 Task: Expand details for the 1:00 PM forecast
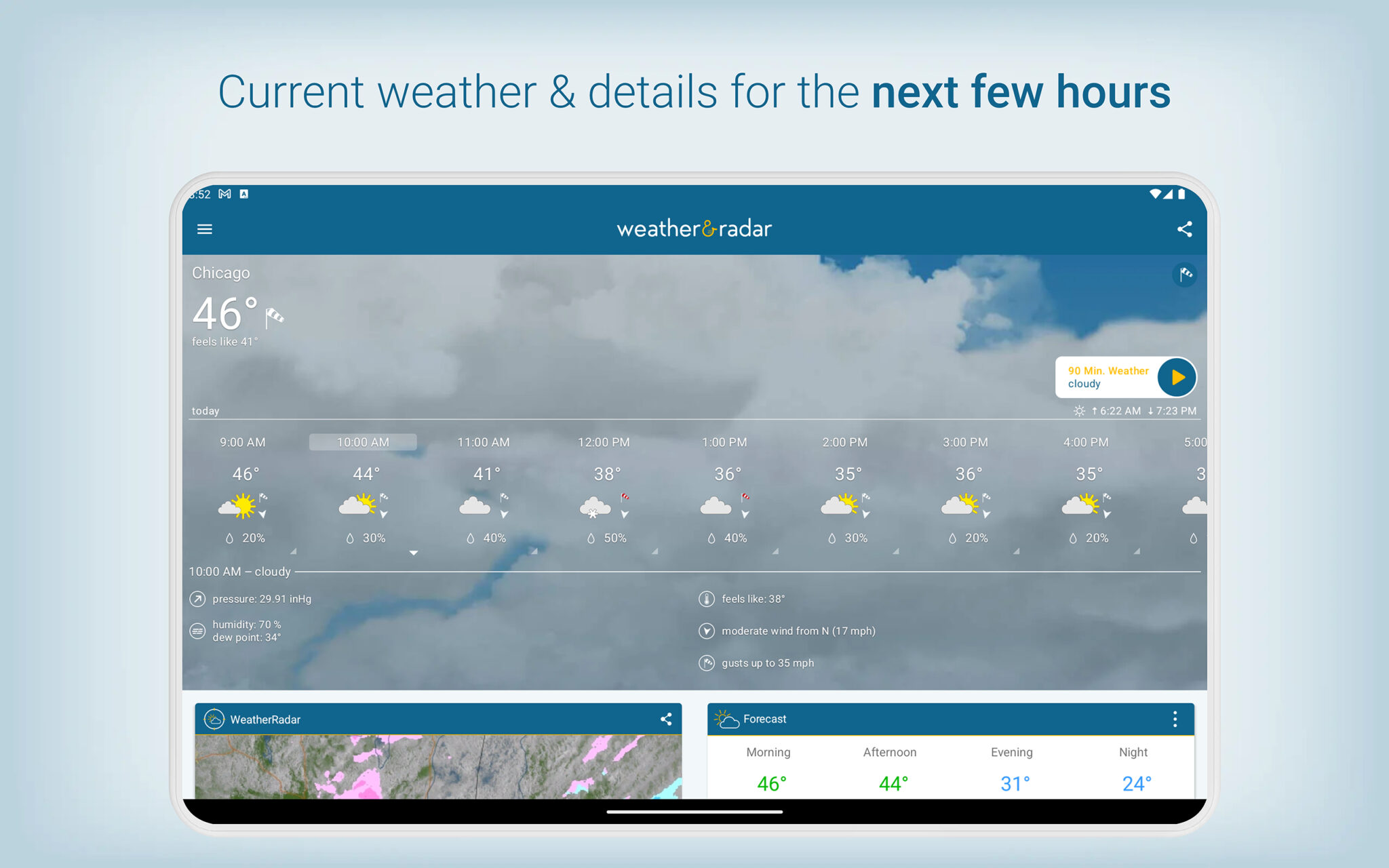775,551
